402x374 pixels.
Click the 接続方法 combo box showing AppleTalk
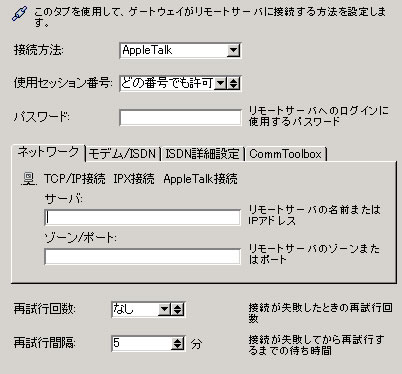pyautogui.click(x=180, y=51)
